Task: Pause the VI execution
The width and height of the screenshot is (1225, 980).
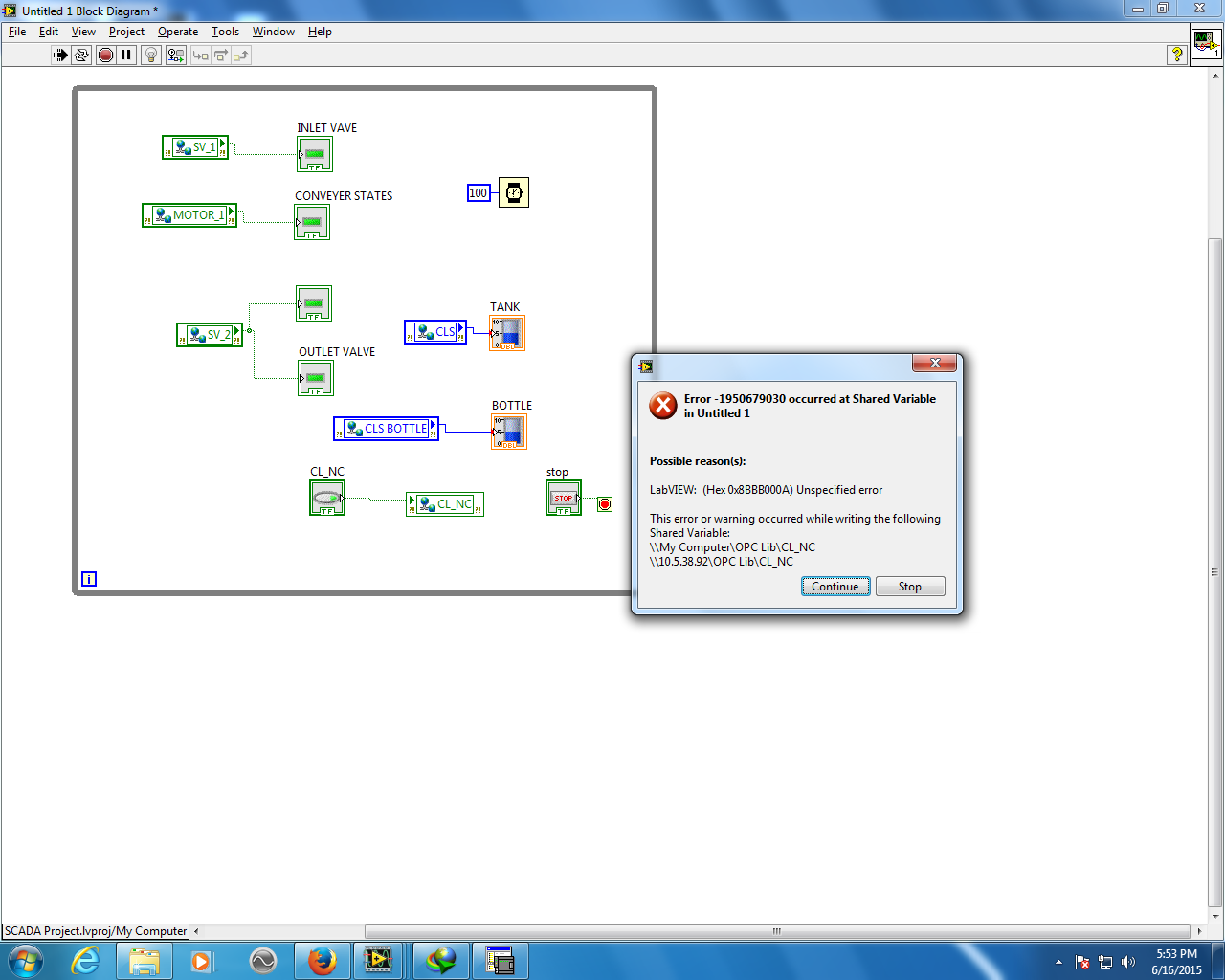Action: tap(126, 56)
